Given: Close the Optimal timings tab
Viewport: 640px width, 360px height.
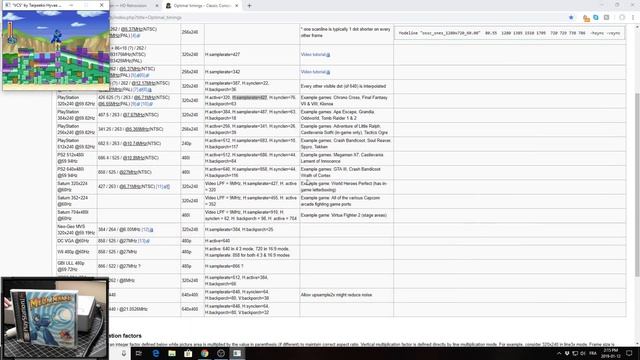Looking at the screenshot, I should pos(236,6).
